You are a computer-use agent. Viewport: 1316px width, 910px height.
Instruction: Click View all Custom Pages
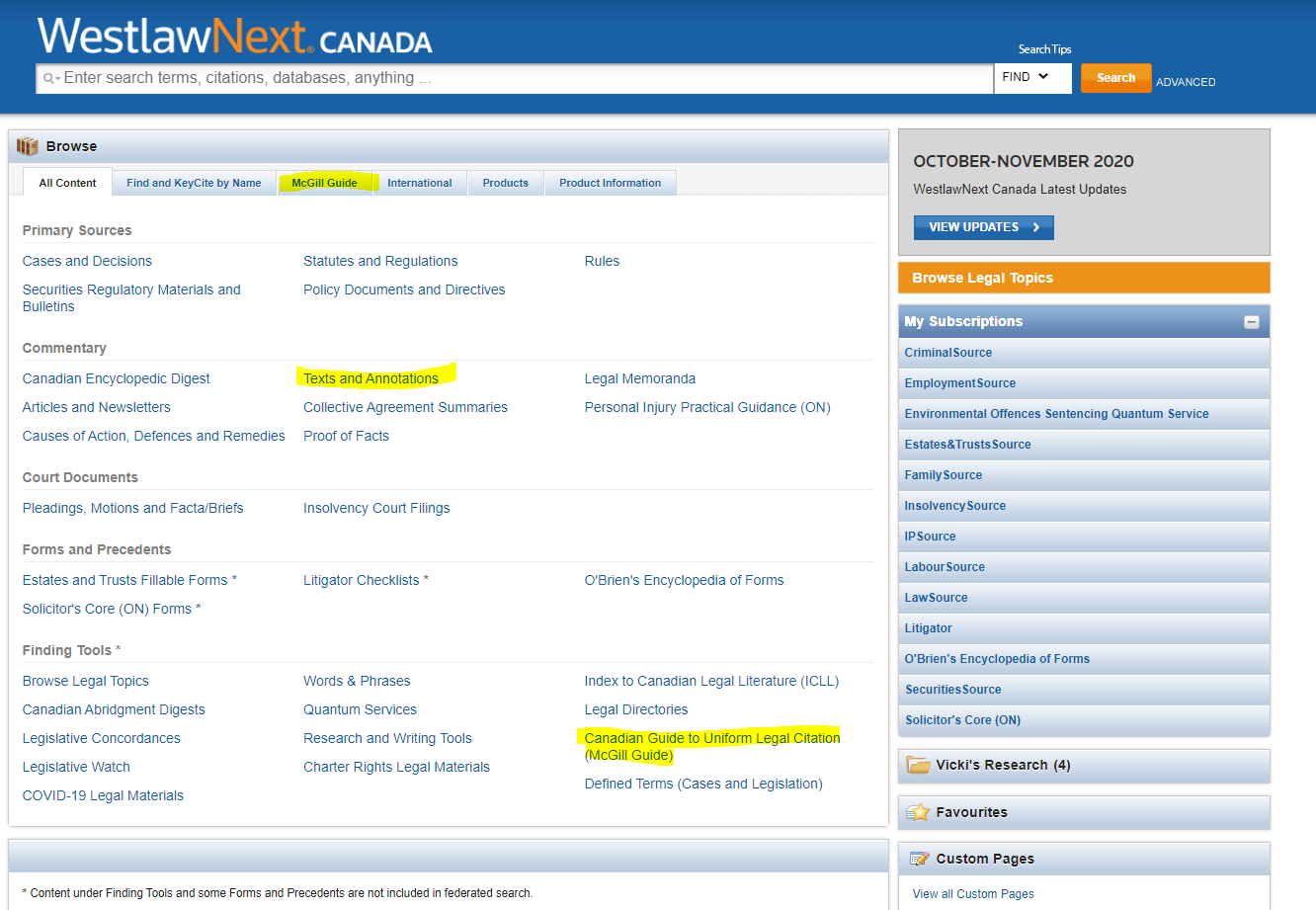(x=972, y=893)
